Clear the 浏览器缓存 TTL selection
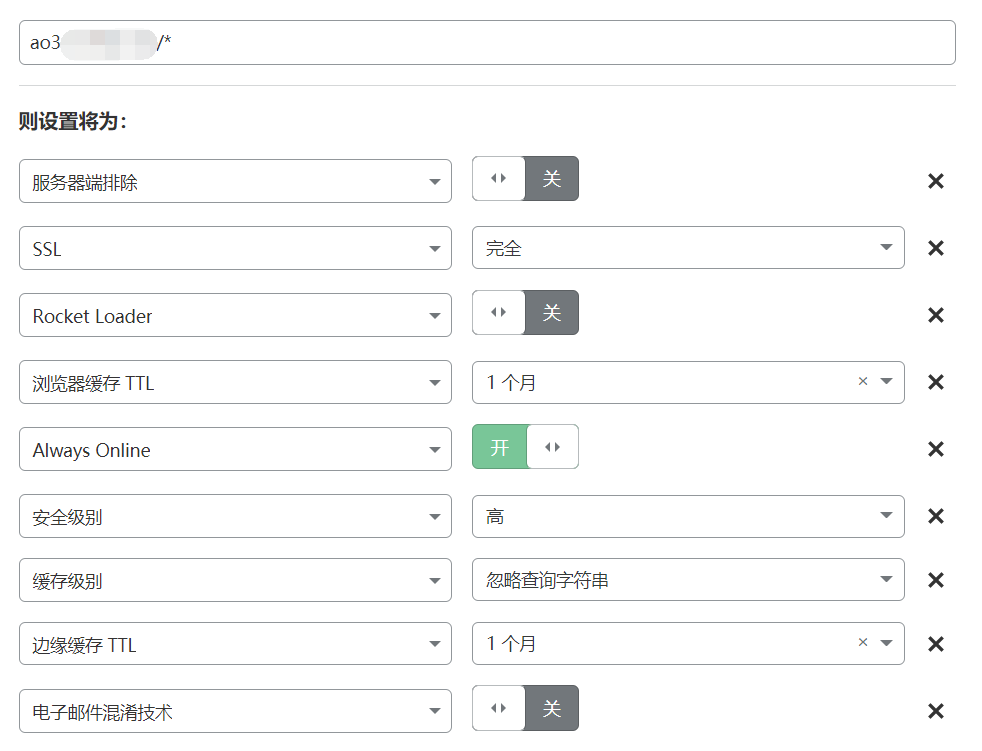Image resolution: width=982 pixels, height=751 pixels. pos(862,382)
